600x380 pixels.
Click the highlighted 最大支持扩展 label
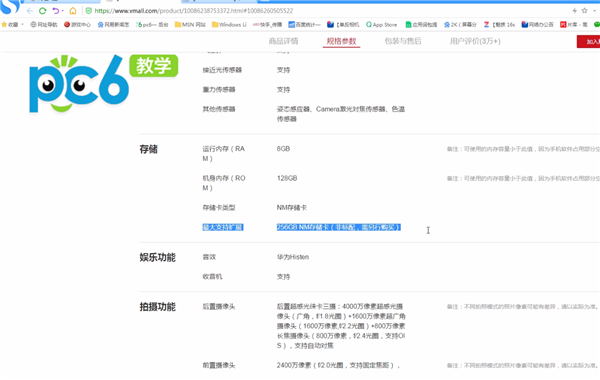click(223, 227)
